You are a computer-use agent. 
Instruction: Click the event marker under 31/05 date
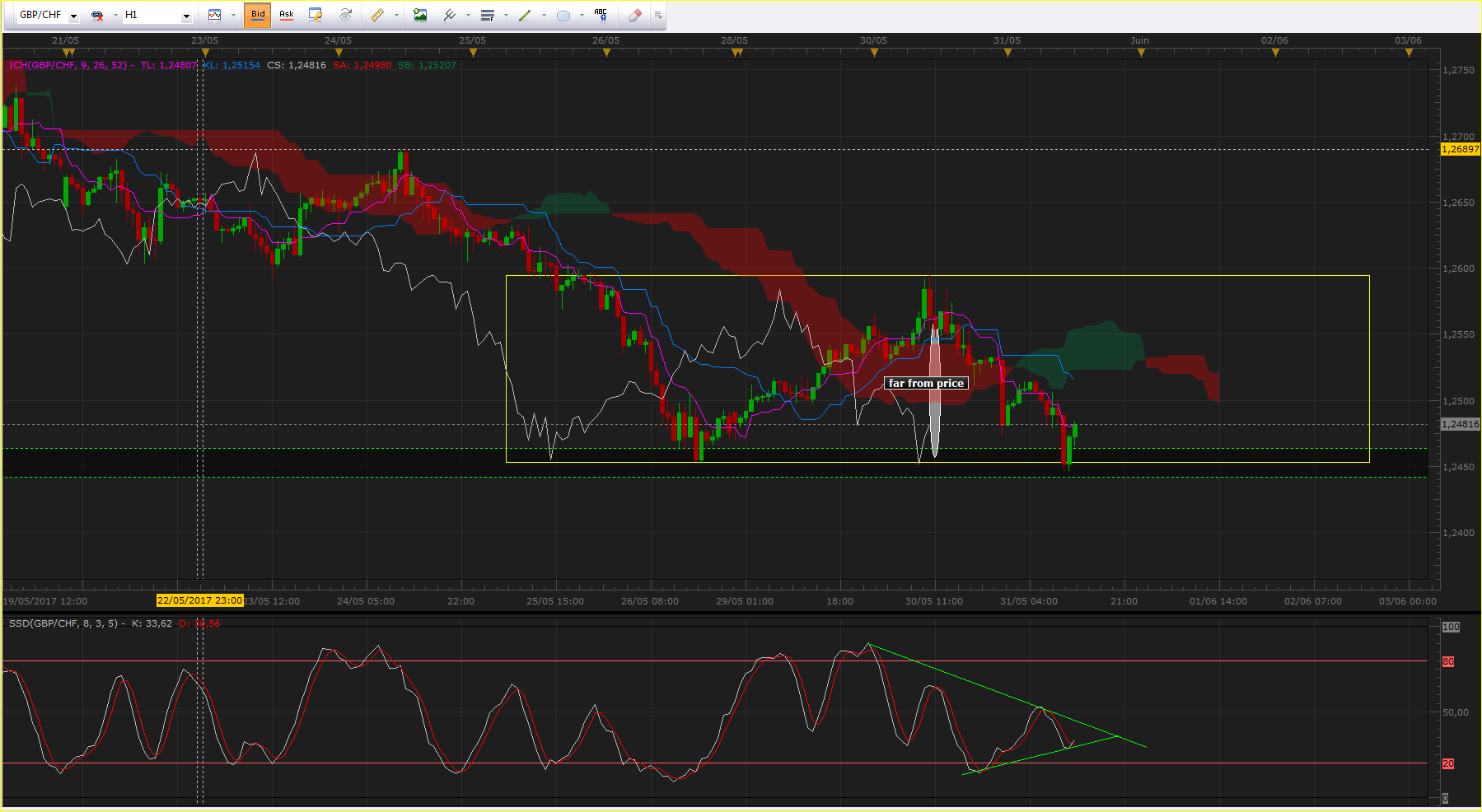click(1007, 53)
